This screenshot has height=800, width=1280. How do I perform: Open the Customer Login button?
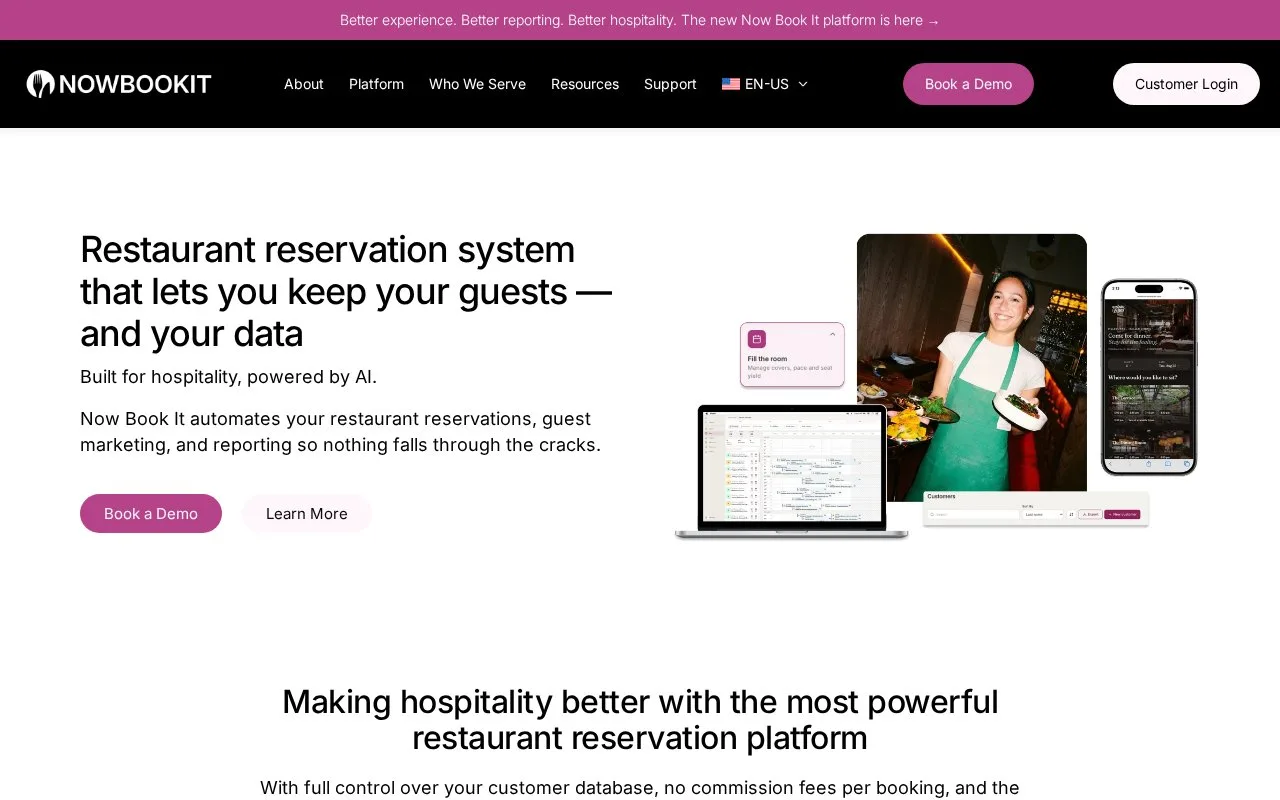click(x=1186, y=84)
